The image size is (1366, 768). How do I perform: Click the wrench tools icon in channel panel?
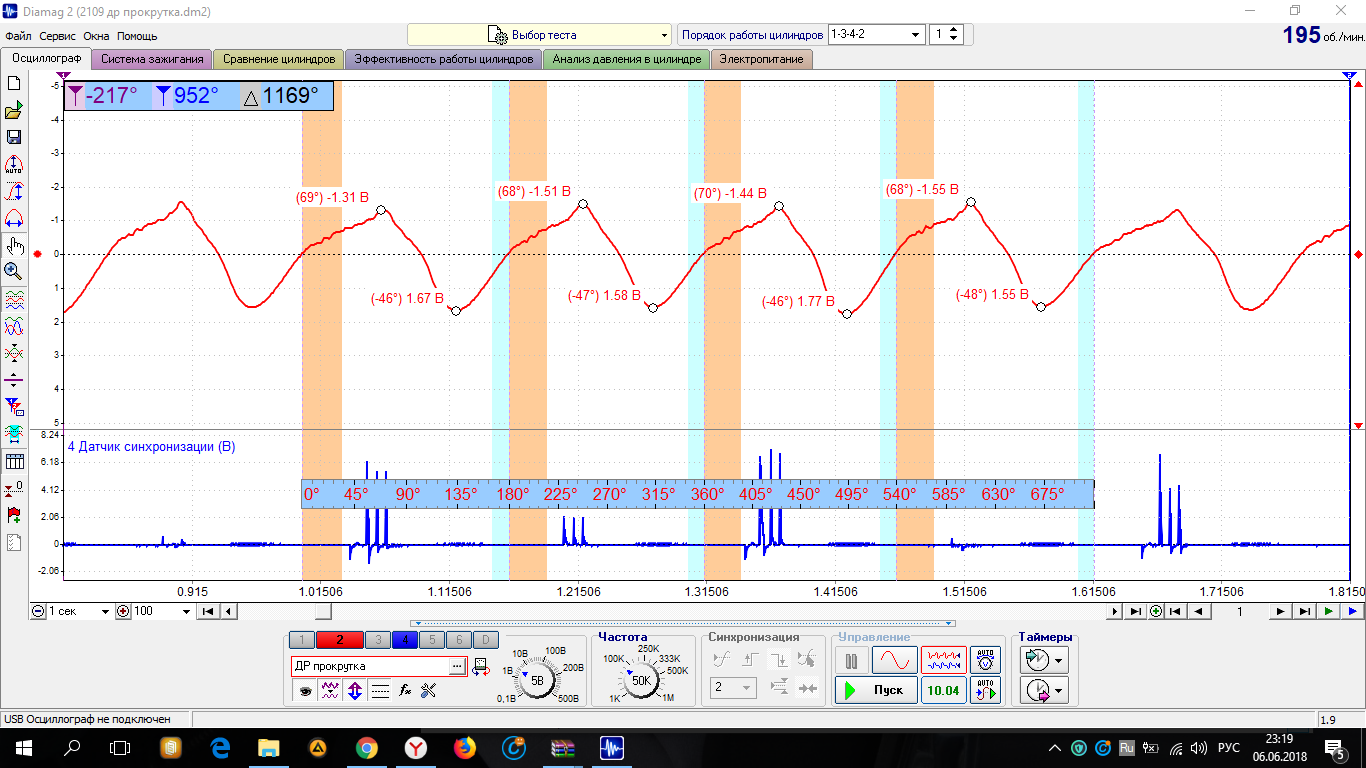[429, 690]
